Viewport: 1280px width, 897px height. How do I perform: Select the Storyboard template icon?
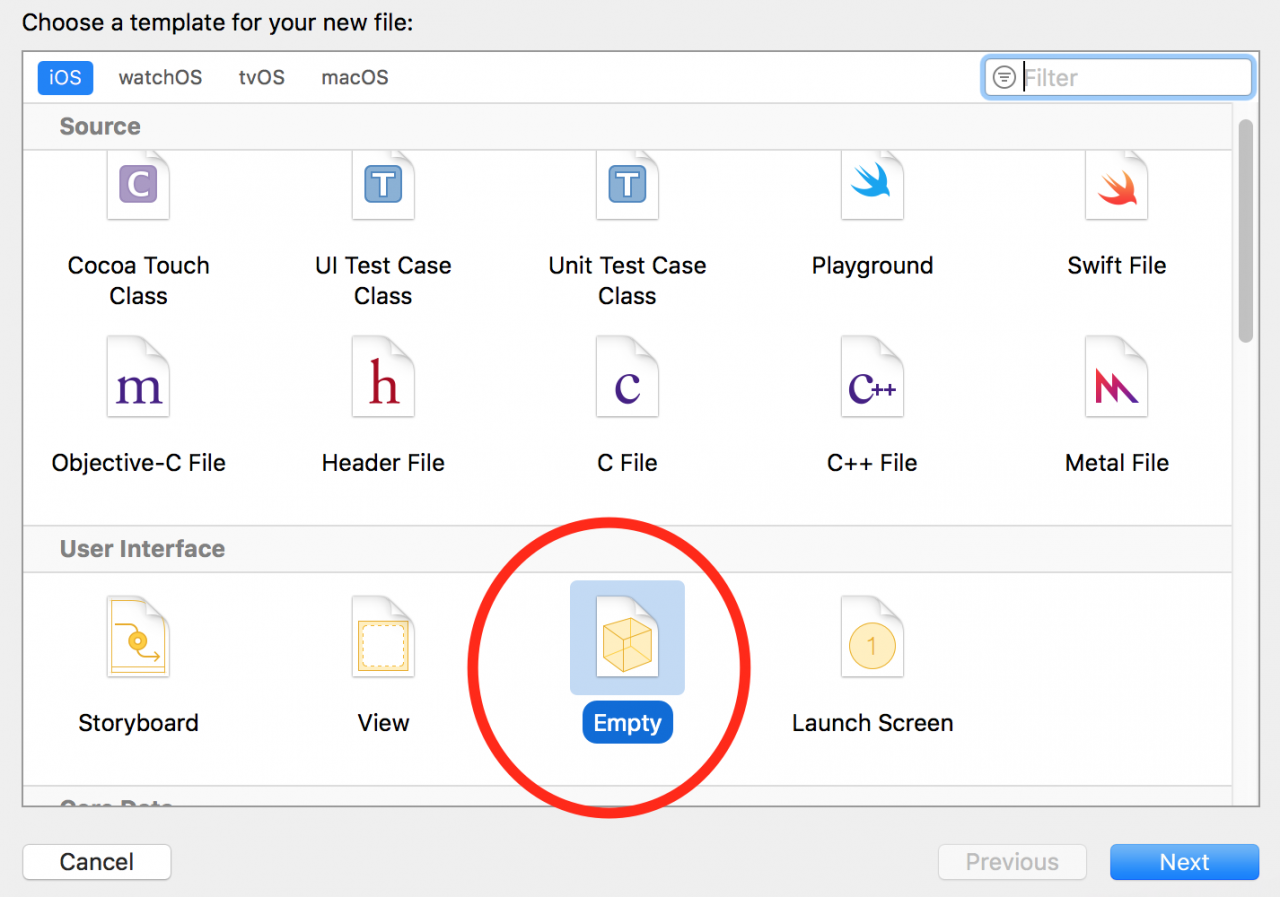pos(138,636)
